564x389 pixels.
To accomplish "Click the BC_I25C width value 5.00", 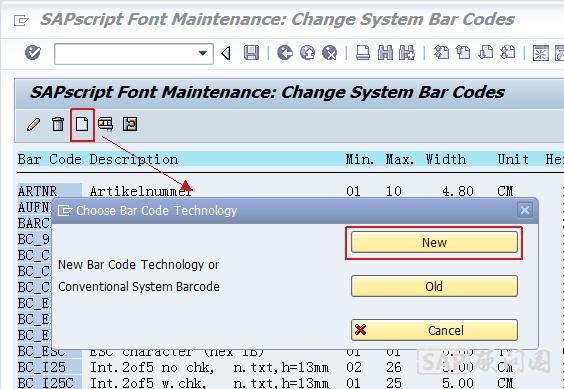I will click(458, 383).
